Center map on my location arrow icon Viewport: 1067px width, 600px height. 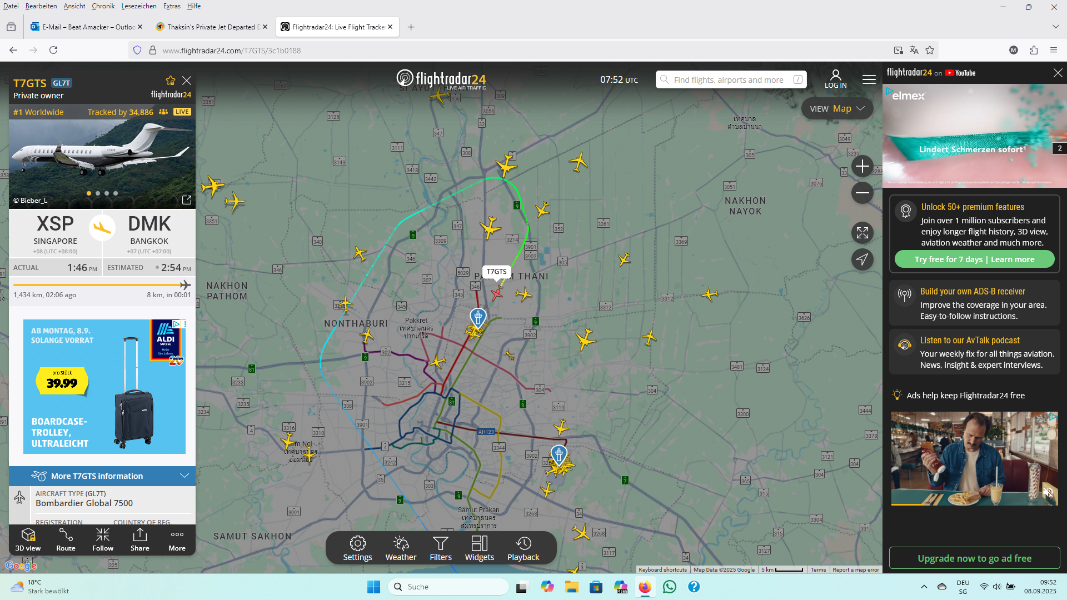(862, 259)
